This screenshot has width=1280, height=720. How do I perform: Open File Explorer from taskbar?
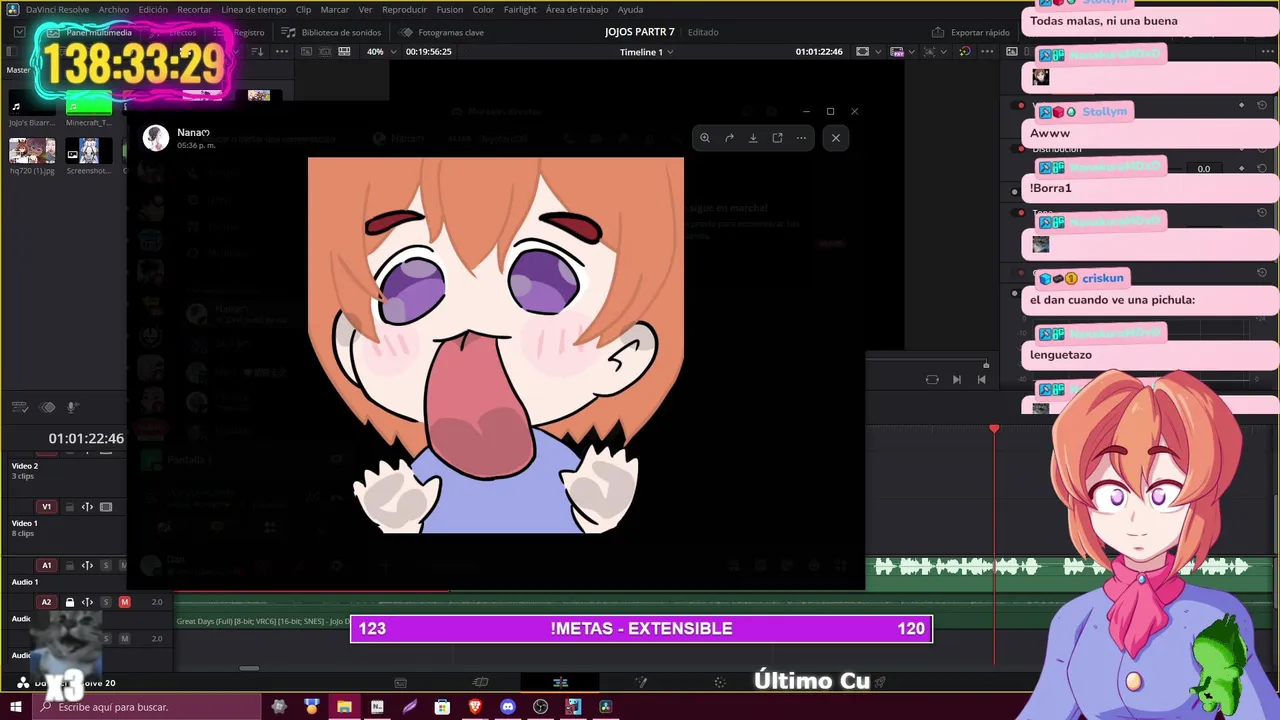coord(344,707)
